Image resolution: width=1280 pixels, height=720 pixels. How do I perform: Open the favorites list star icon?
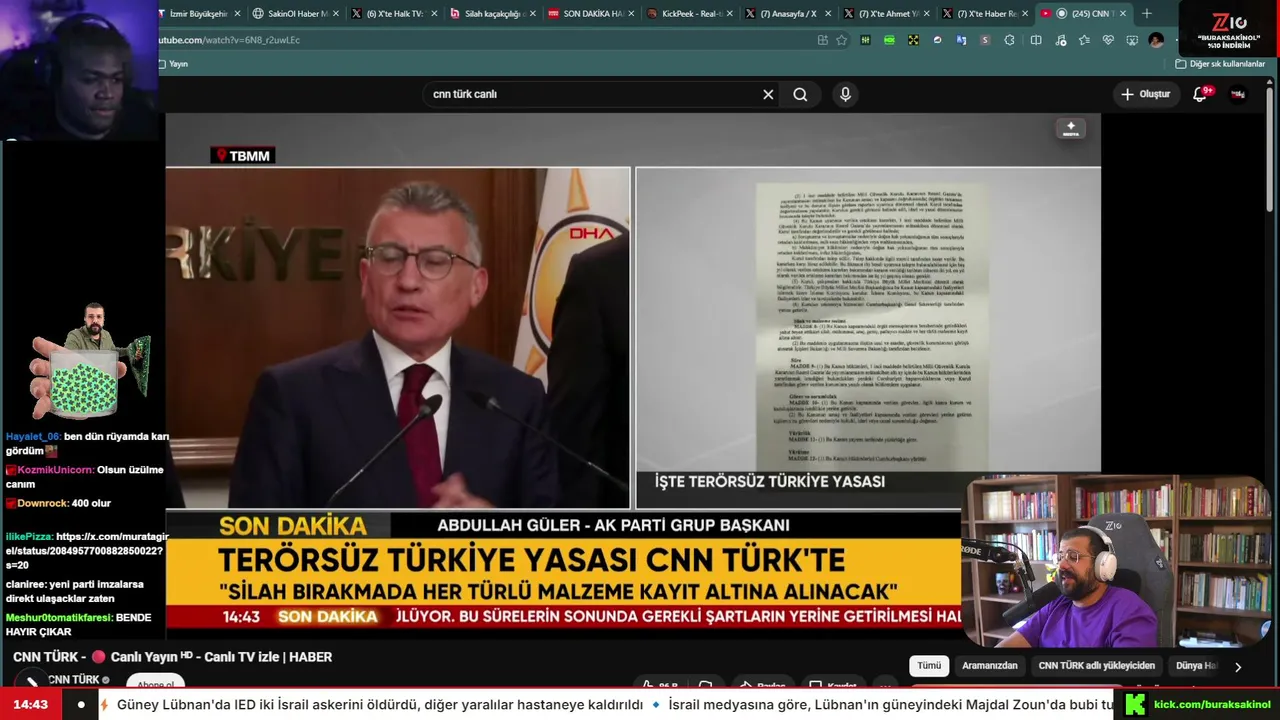[1084, 40]
